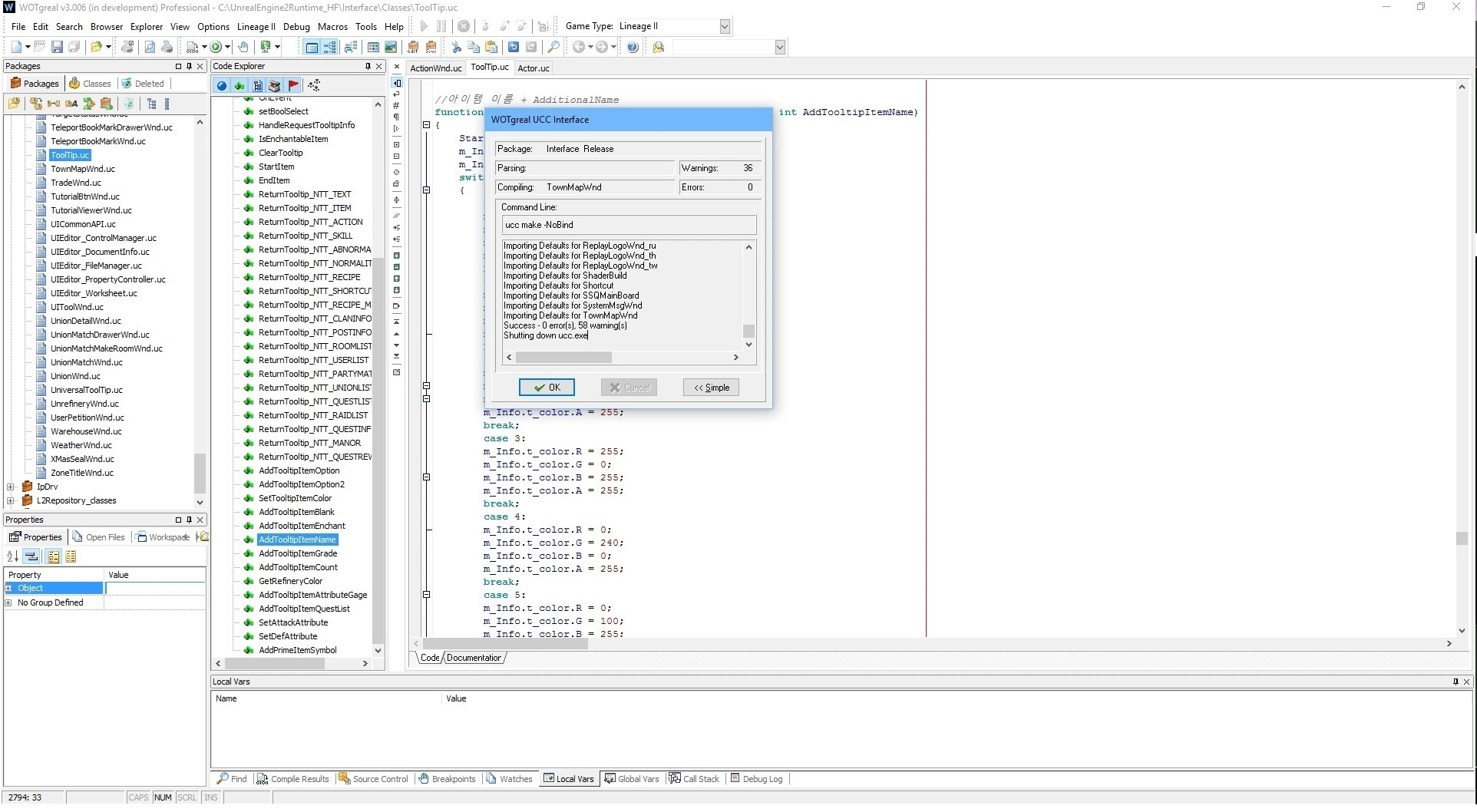Click the UCC log horizontal scrollbar
The height and width of the screenshot is (812, 1477).
tap(622, 358)
